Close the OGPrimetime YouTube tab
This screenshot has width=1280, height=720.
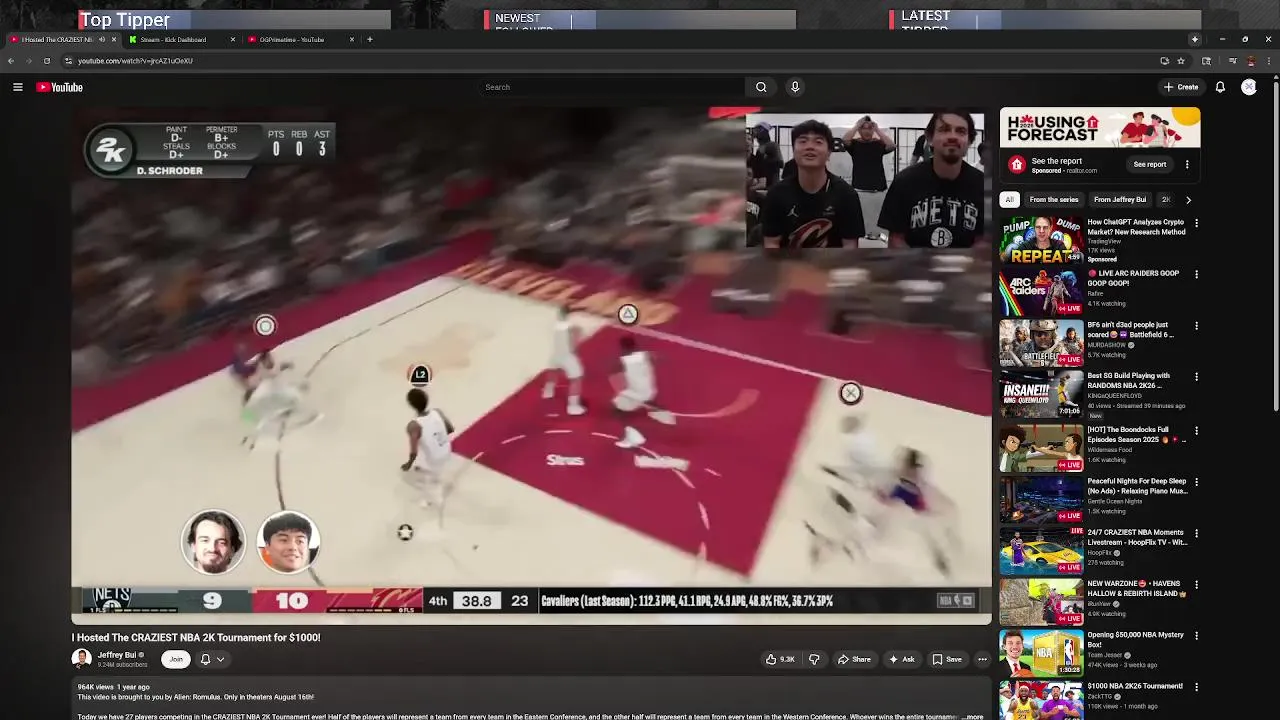352,40
